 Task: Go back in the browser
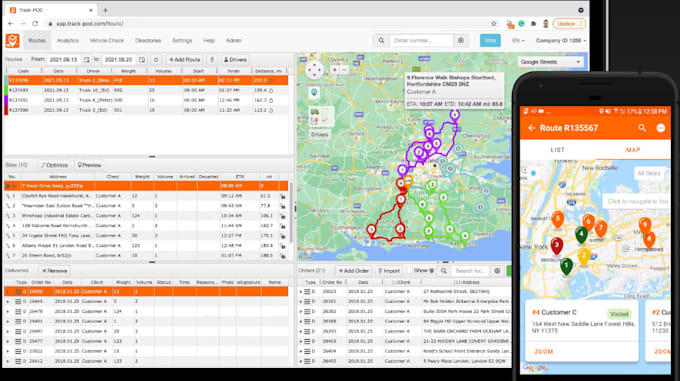tap(11, 23)
